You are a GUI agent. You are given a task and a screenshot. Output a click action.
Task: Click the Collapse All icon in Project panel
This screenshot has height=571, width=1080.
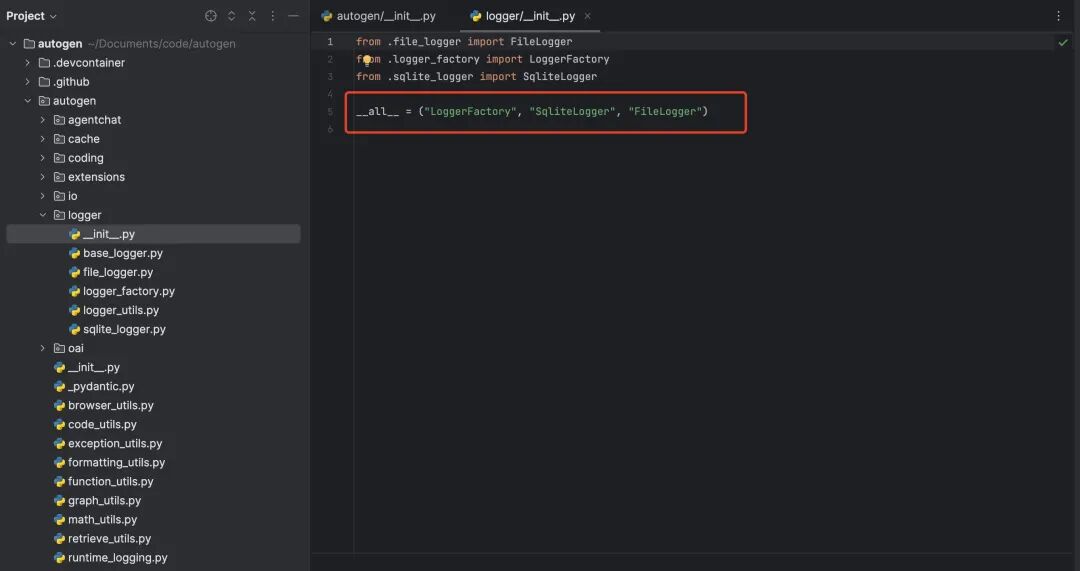click(252, 16)
